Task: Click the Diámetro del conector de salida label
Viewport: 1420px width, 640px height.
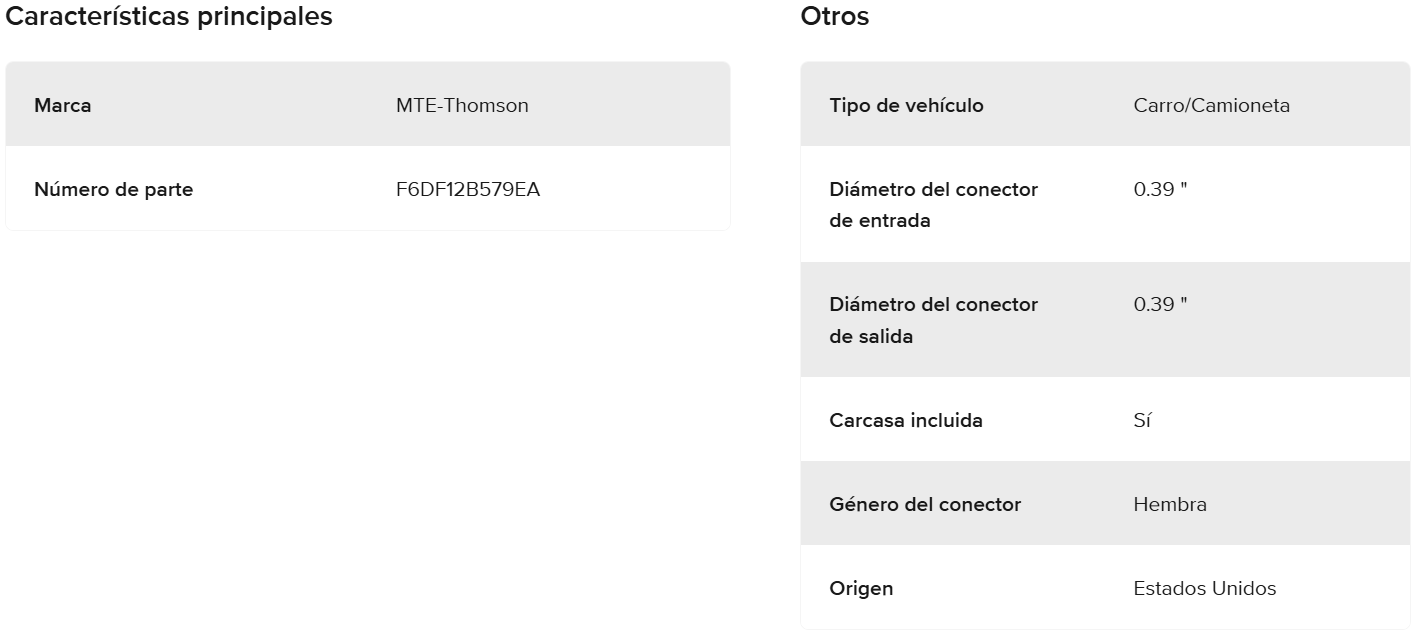Action: coord(933,320)
